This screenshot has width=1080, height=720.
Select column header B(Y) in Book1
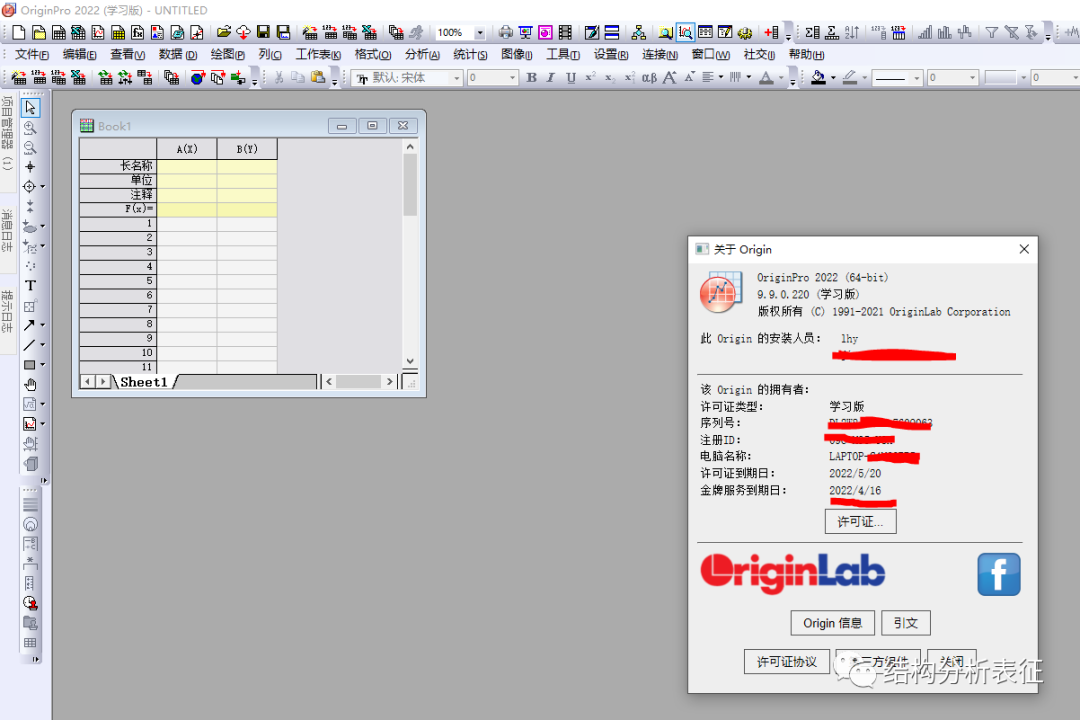click(x=247, y=149)
